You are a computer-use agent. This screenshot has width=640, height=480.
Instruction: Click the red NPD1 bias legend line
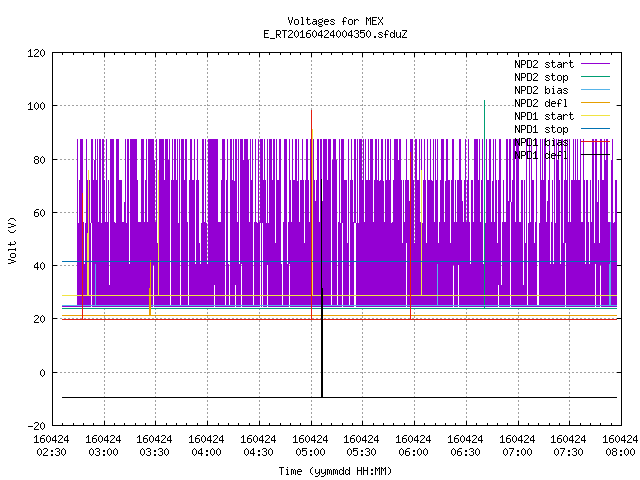[x=595, y=142]
